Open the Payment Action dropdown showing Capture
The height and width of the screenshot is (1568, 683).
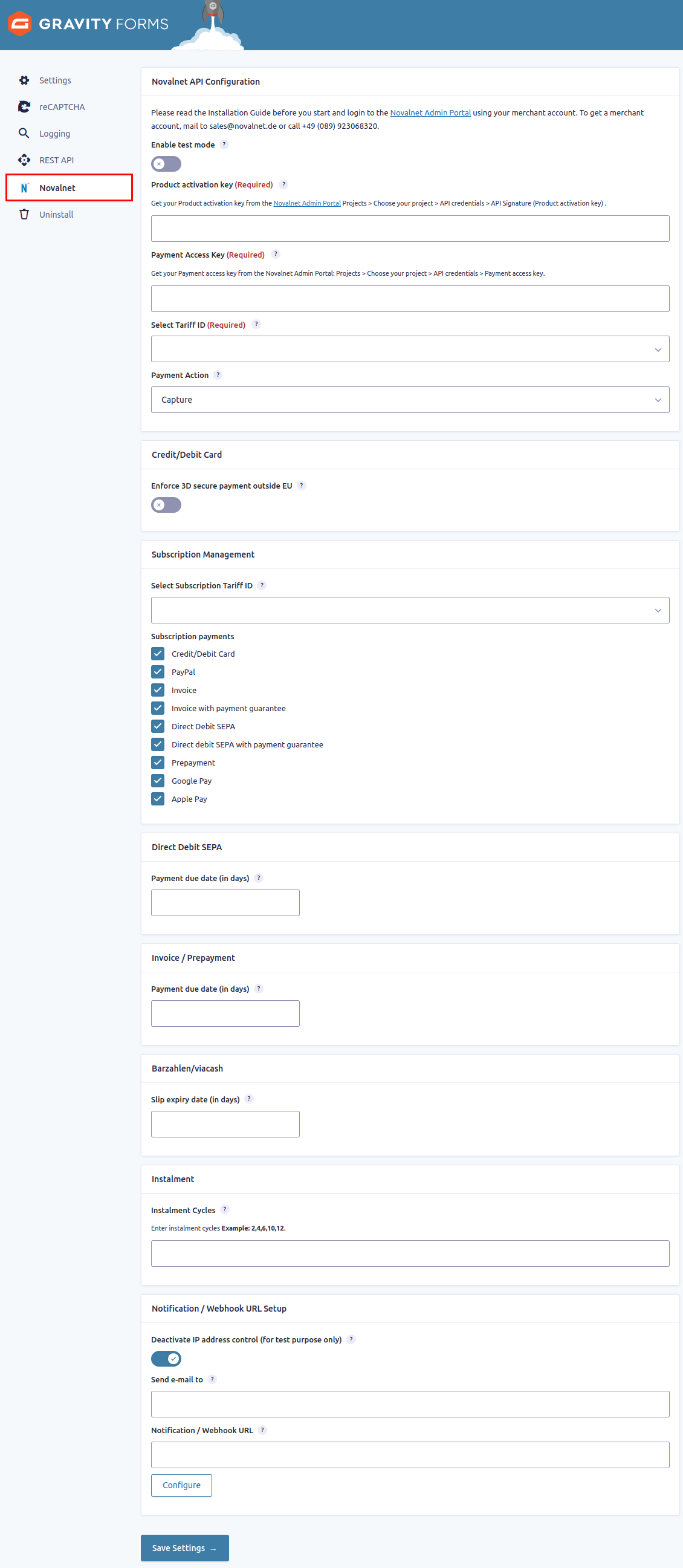click(410, 400)
